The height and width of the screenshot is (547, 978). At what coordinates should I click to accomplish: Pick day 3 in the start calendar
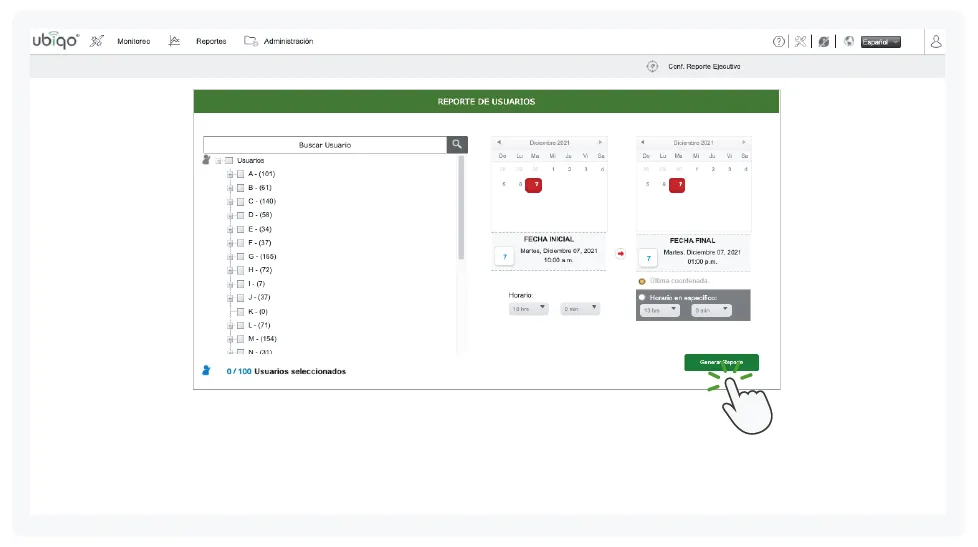pos(586,169)
